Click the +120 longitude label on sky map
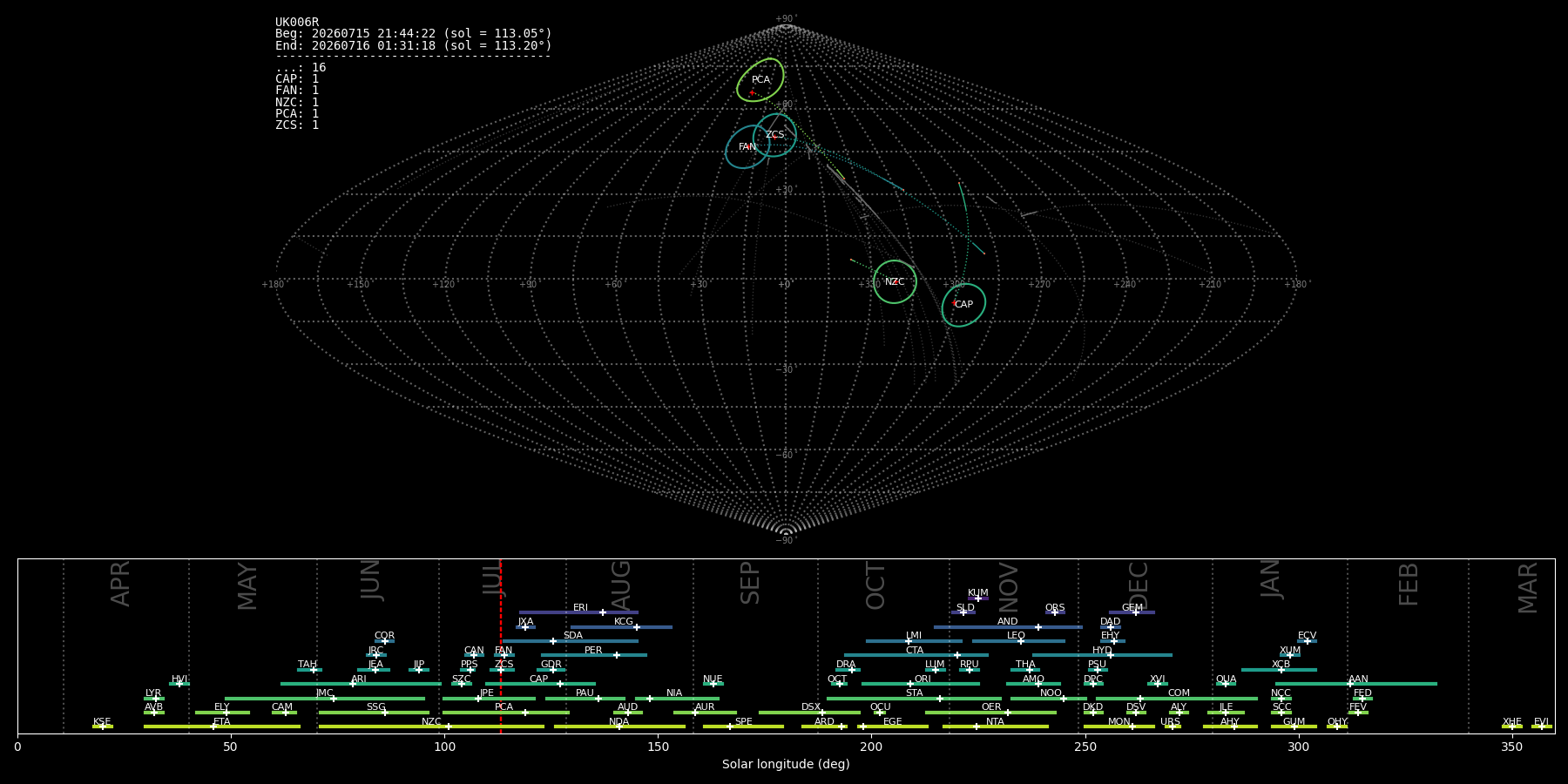The image size is (1568, 784). (443, 285)
